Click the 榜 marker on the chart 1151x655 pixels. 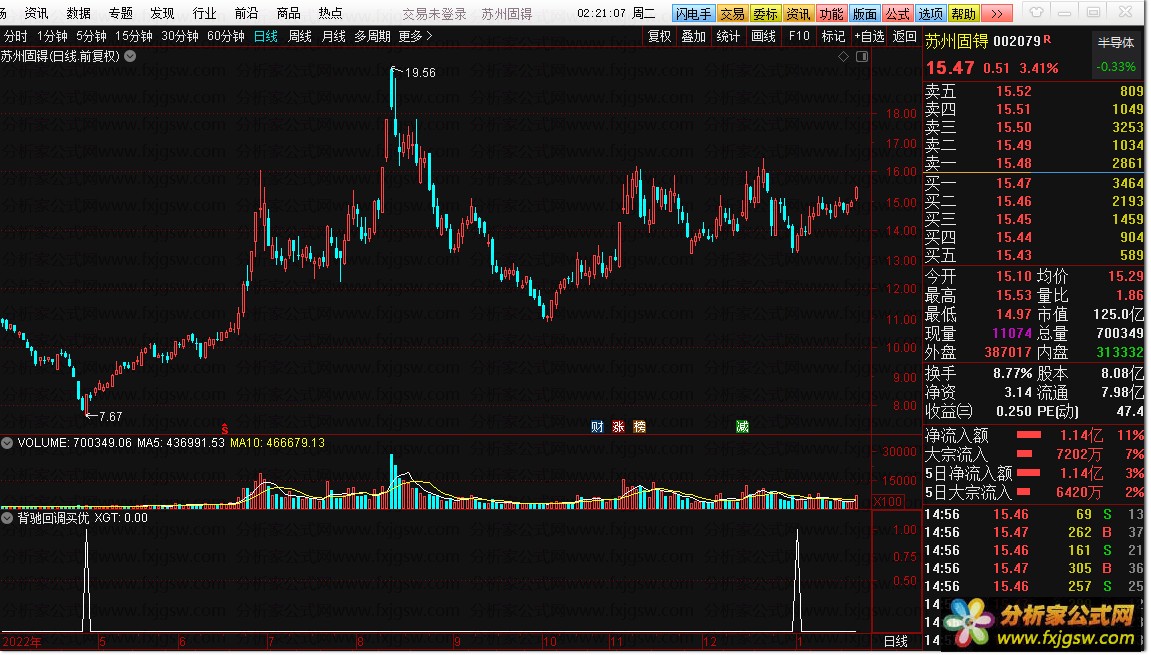pyautogui.click(x=639, y=427)
